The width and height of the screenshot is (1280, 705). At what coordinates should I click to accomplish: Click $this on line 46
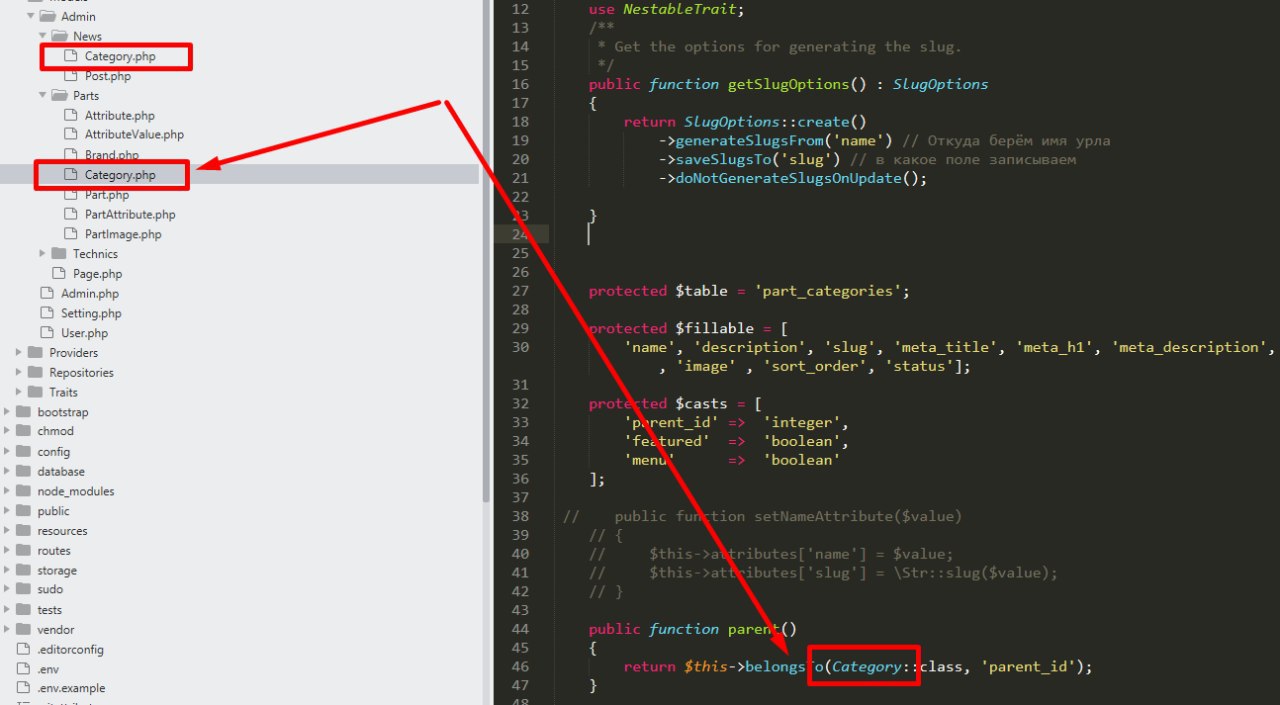[x=706, y=666]
